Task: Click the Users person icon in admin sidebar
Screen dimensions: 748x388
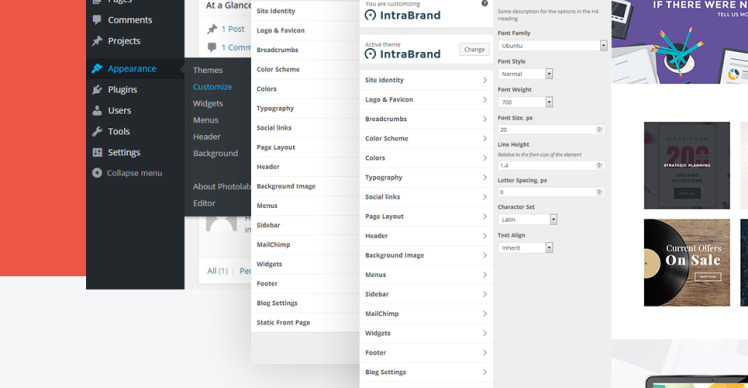Action: click(x=97, y=111)
